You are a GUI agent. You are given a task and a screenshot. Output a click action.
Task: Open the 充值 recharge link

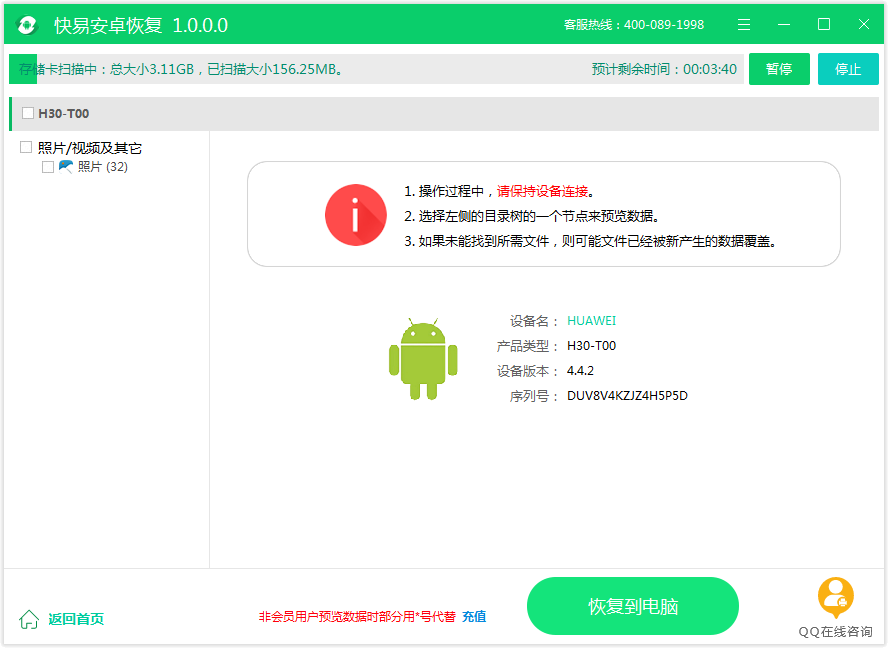click(x=474, y=617)
